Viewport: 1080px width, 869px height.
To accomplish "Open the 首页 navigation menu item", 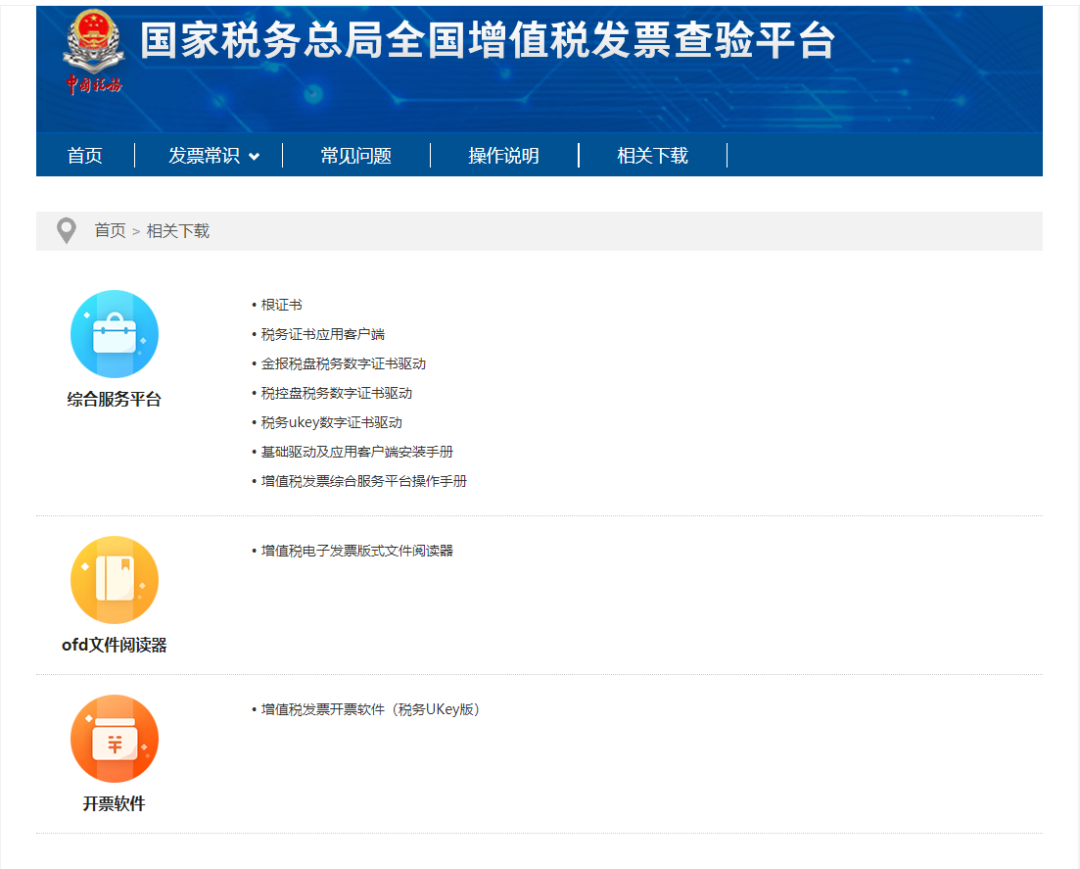I will click(85, 156).
